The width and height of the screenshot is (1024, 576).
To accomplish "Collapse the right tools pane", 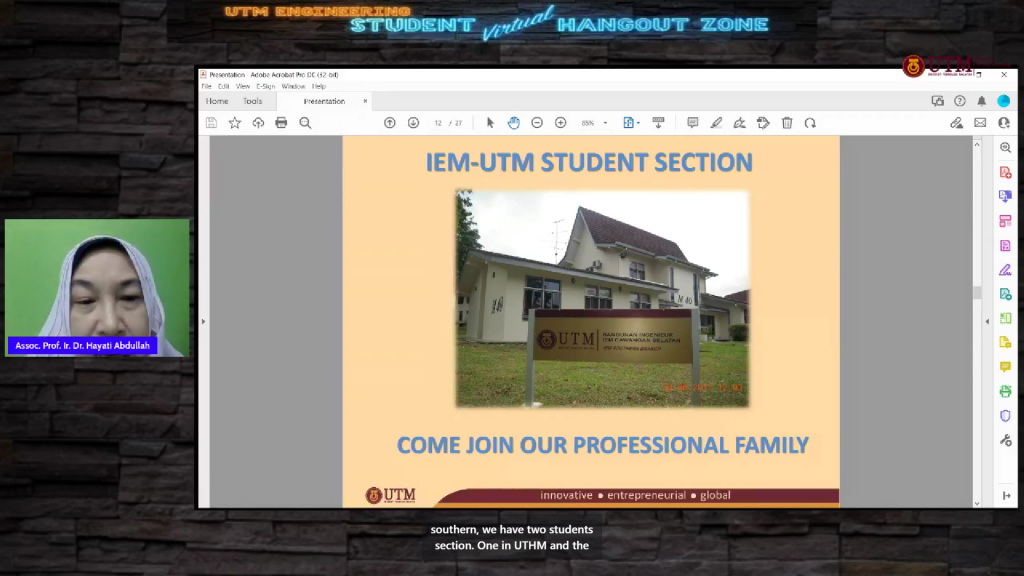I will [988, 321].
